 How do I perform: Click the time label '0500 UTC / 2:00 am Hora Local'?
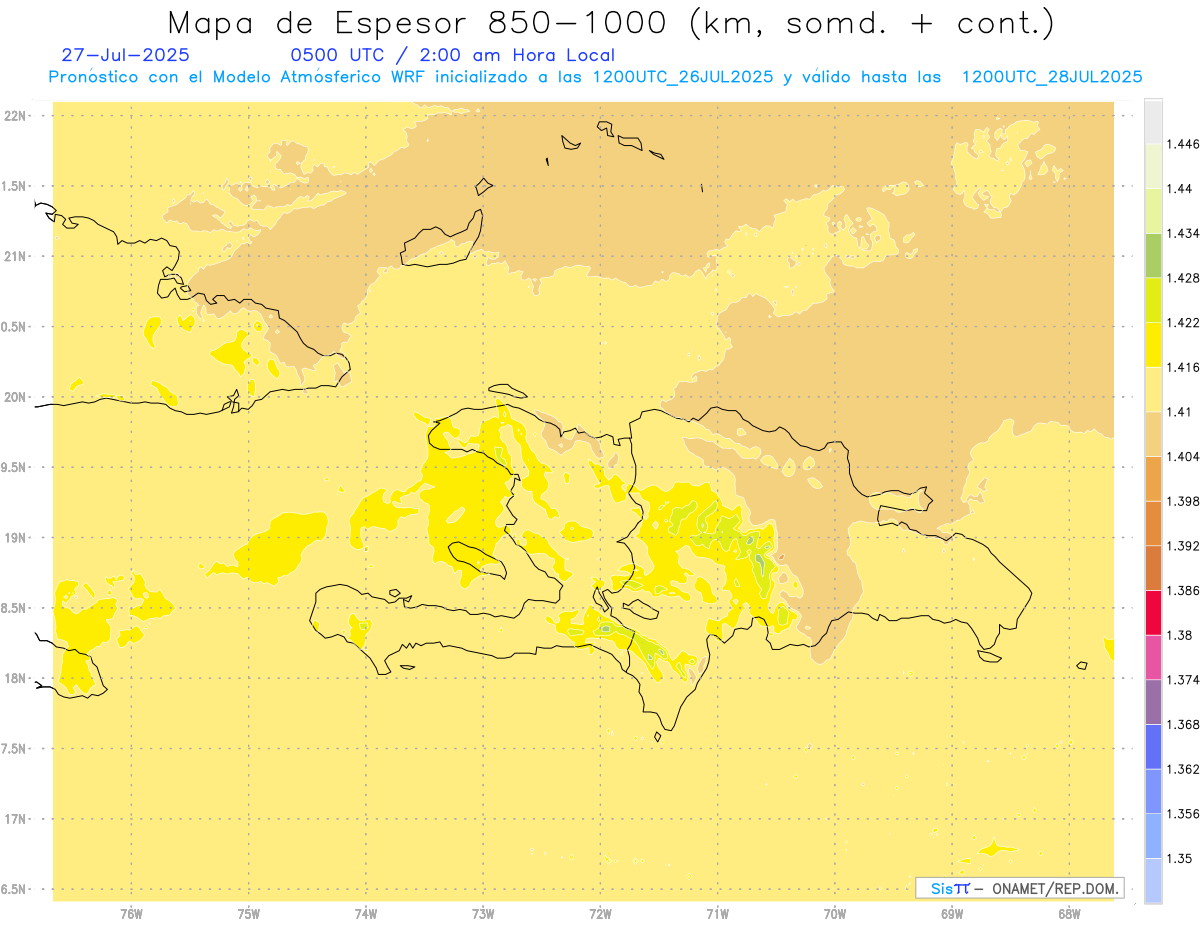click(x=452, y=56)
